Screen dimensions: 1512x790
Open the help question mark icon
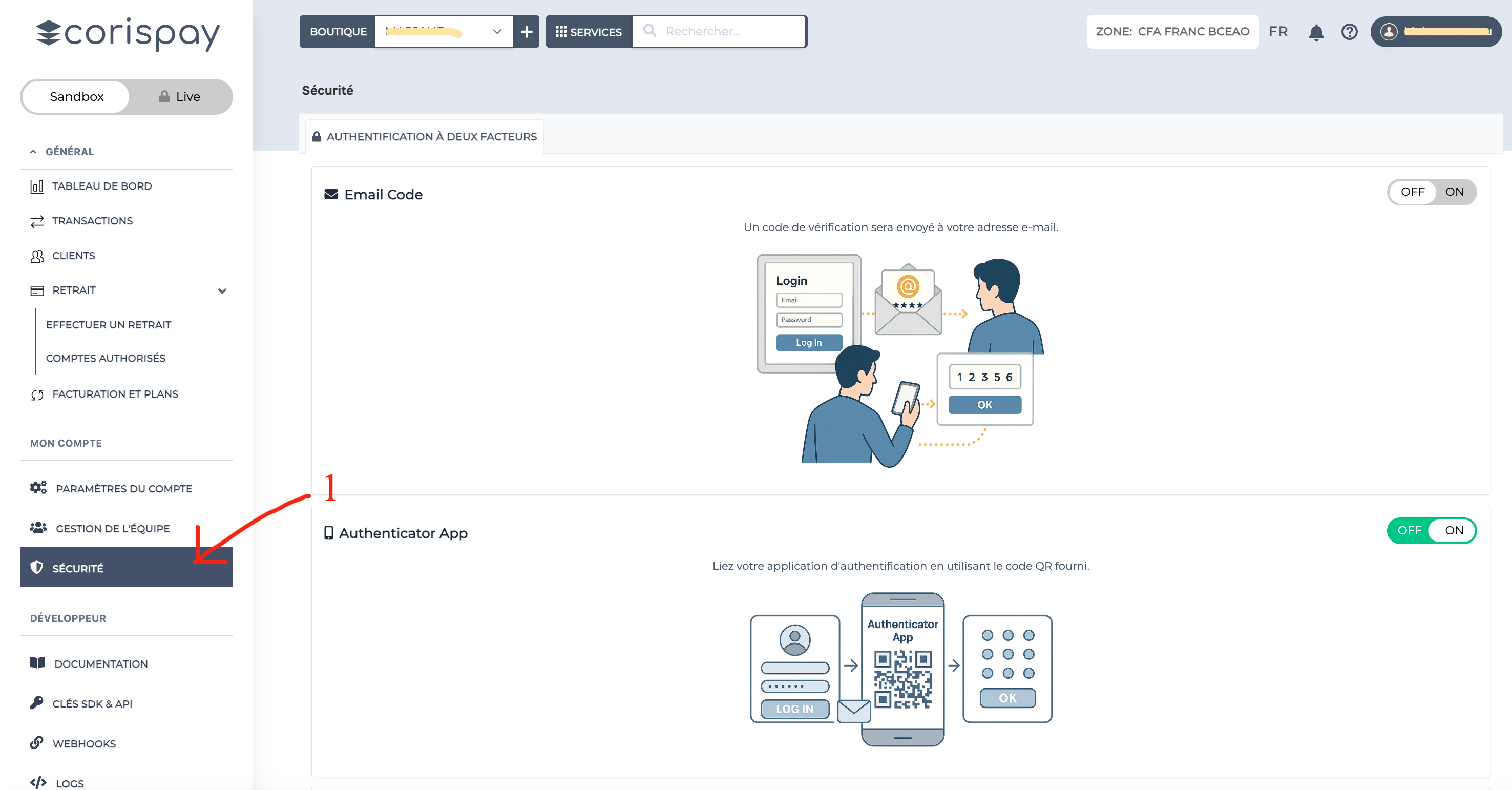(1350, 32)
